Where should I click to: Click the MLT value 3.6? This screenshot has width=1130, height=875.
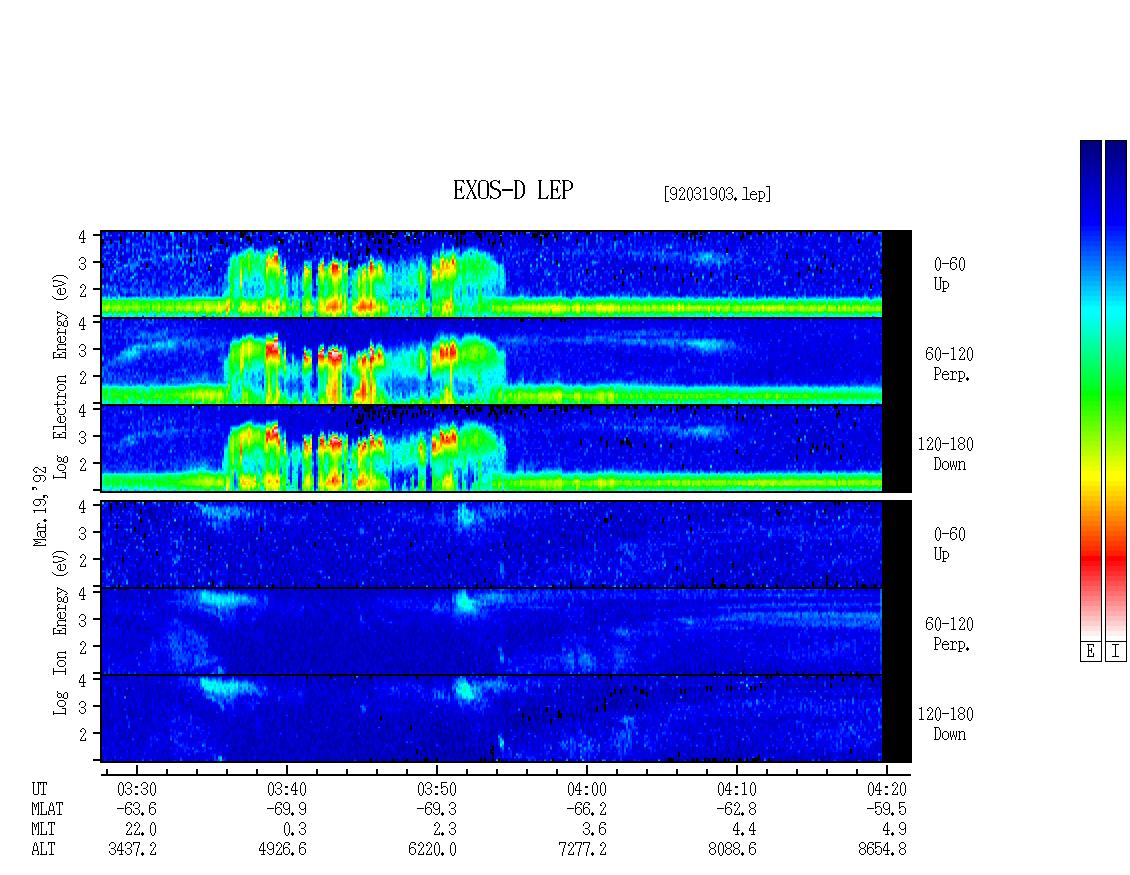click(595, 830)
